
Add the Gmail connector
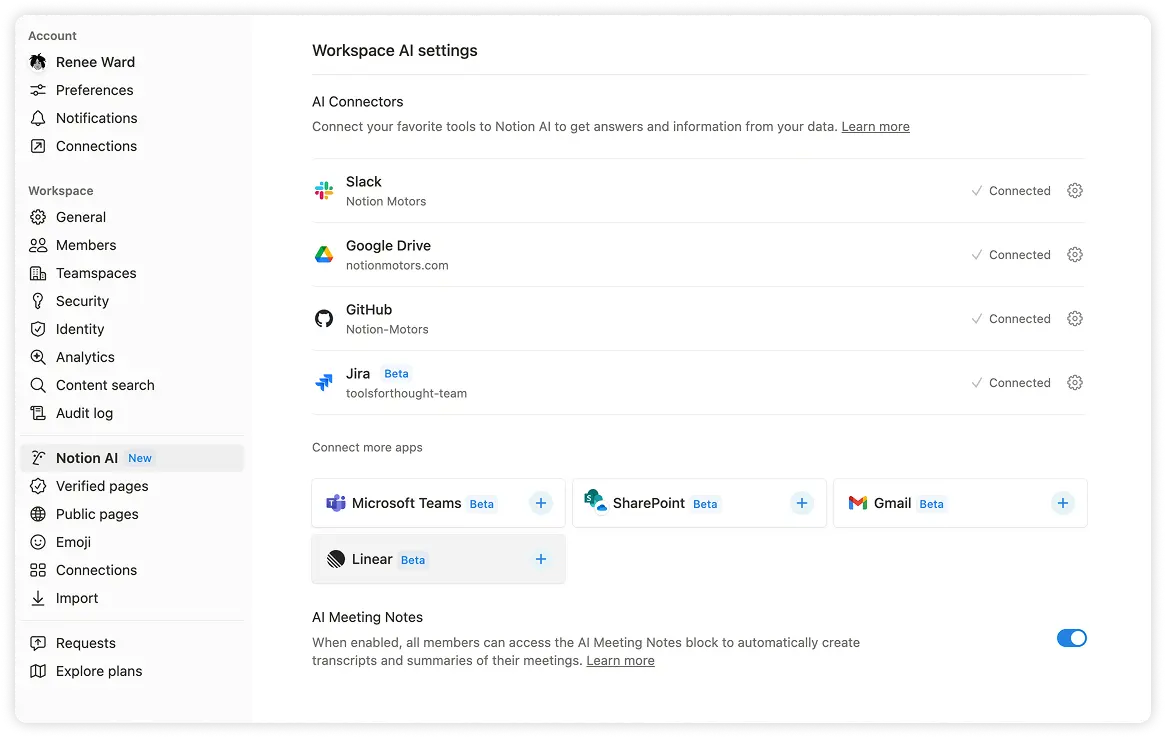(1062, 503)
